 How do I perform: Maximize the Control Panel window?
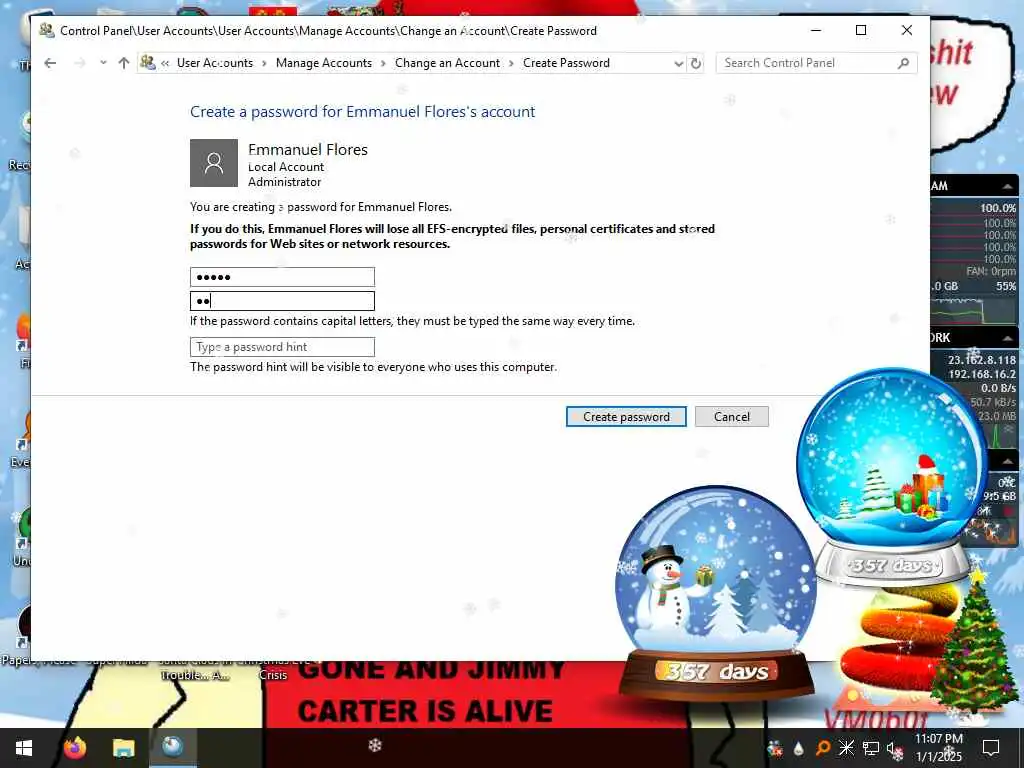pyautogui.click(x=861, y=30)
